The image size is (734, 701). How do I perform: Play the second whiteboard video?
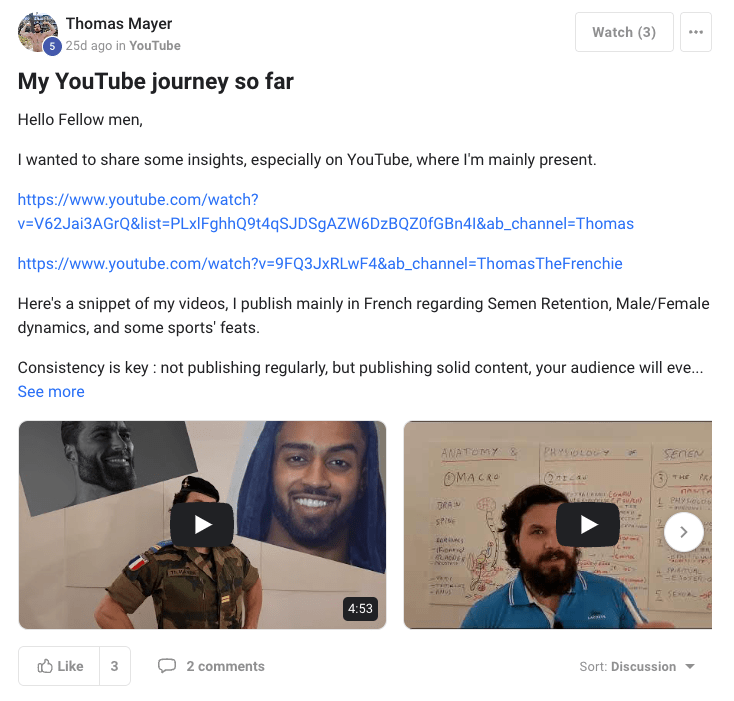click(588, 525)
